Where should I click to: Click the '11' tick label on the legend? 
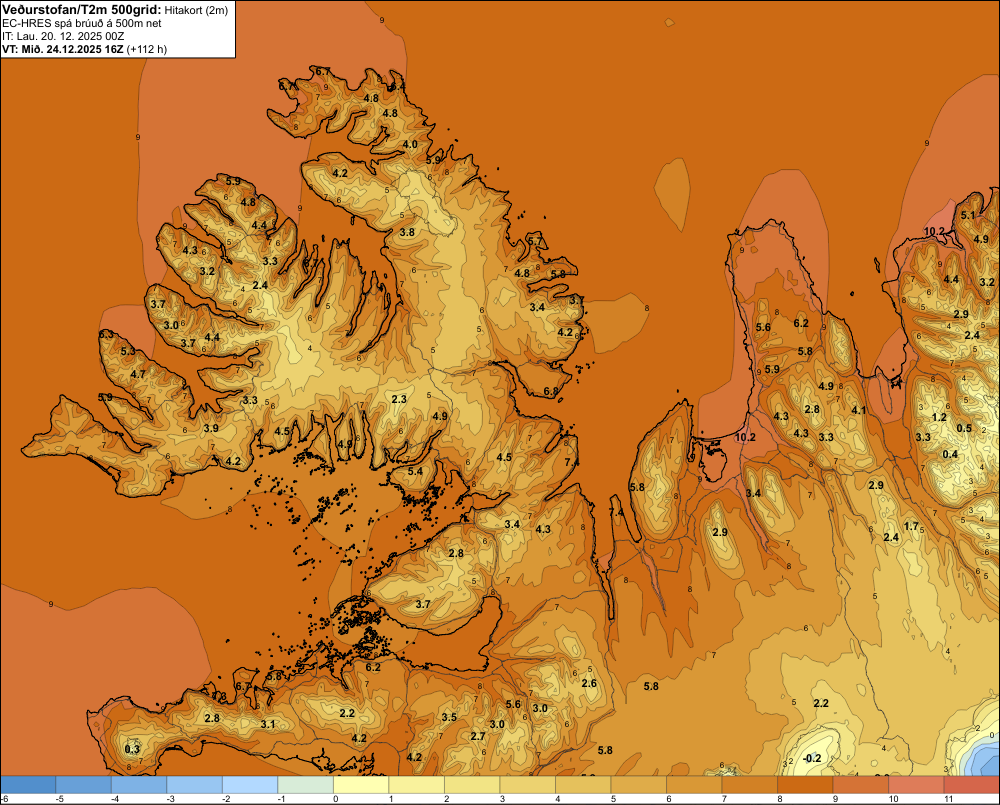pos(948,799)
